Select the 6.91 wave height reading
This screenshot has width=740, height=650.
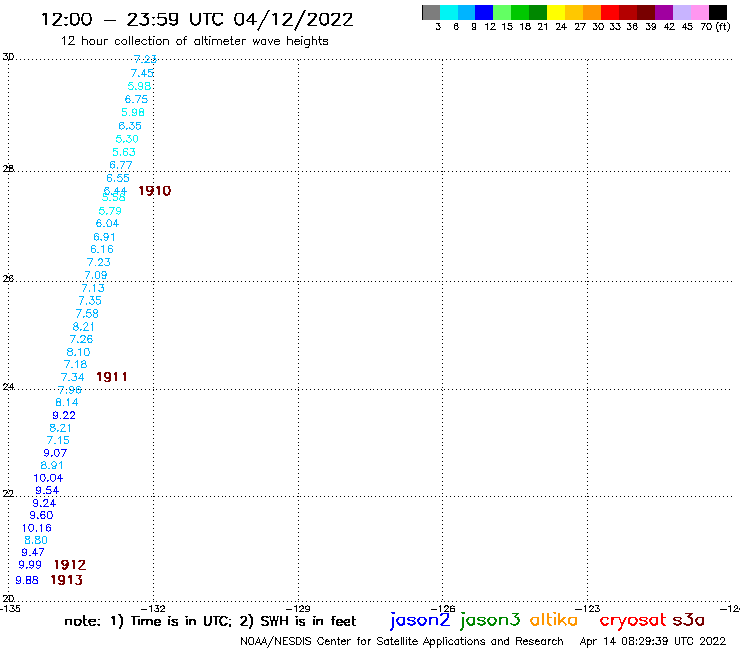[x=104, y=237]
